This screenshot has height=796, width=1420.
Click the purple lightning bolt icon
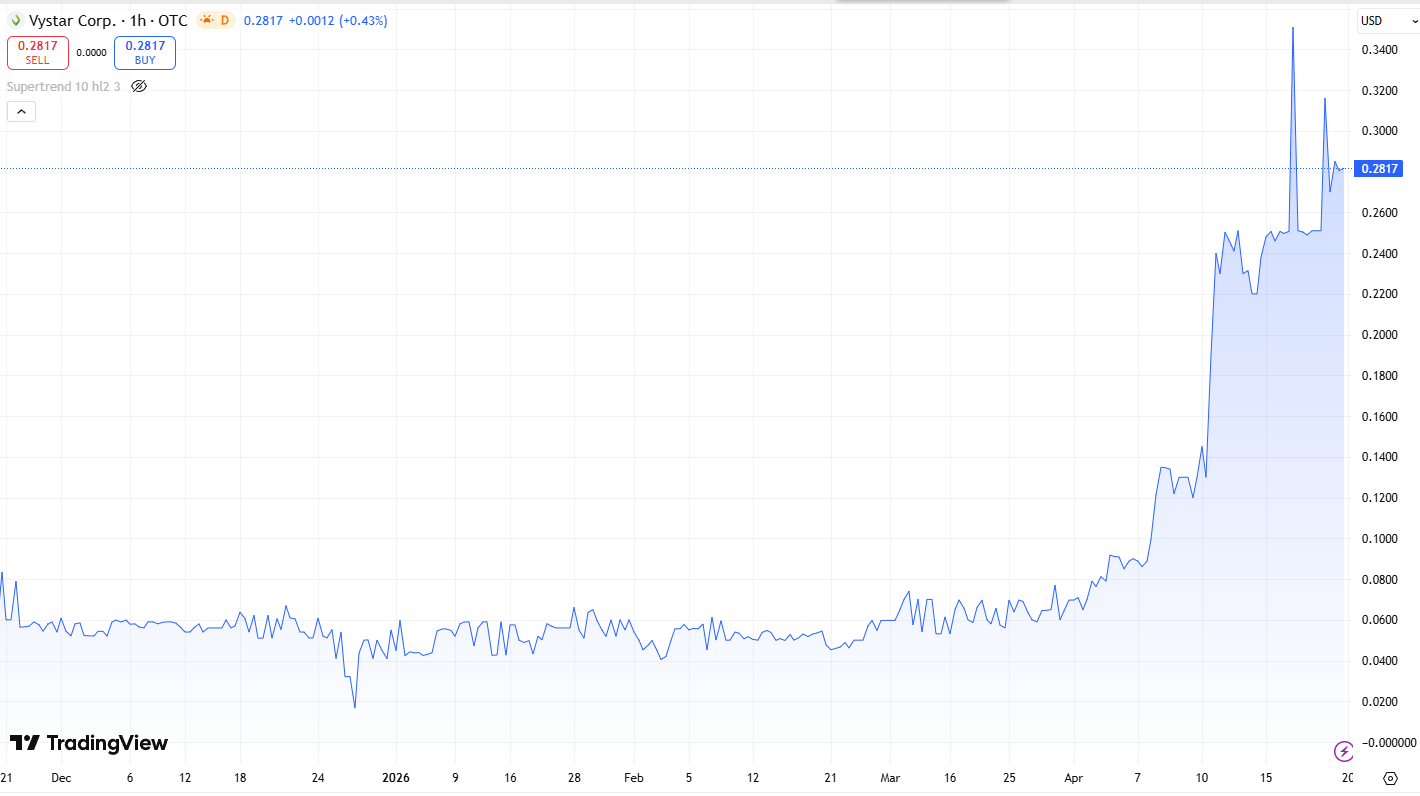[1345, 750]
